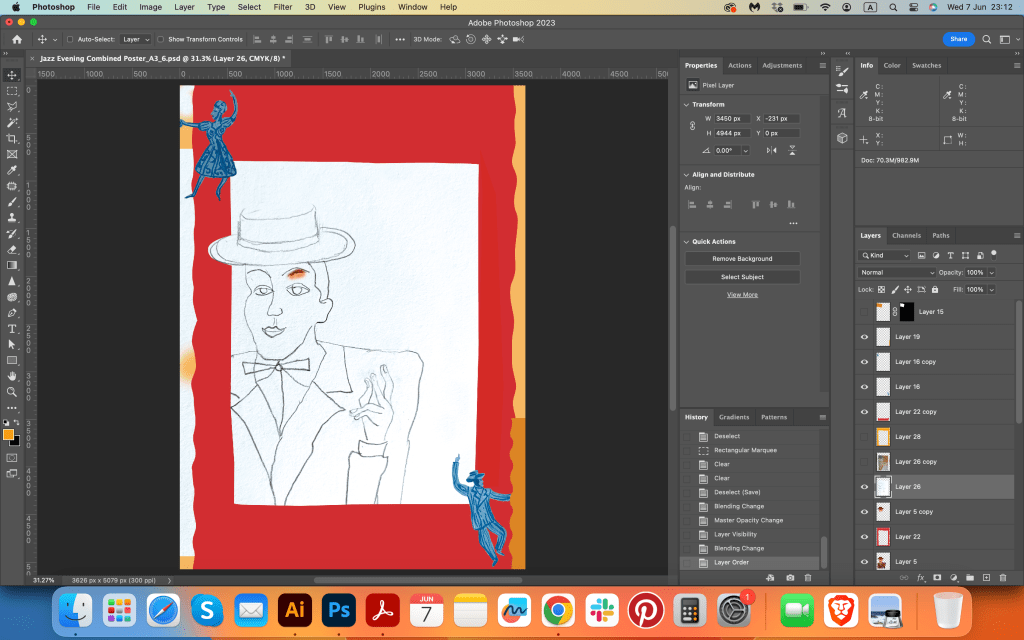Open the blend mode Normal dropdown
This screenshot has width=1024, height=640.
coord(897,272)
